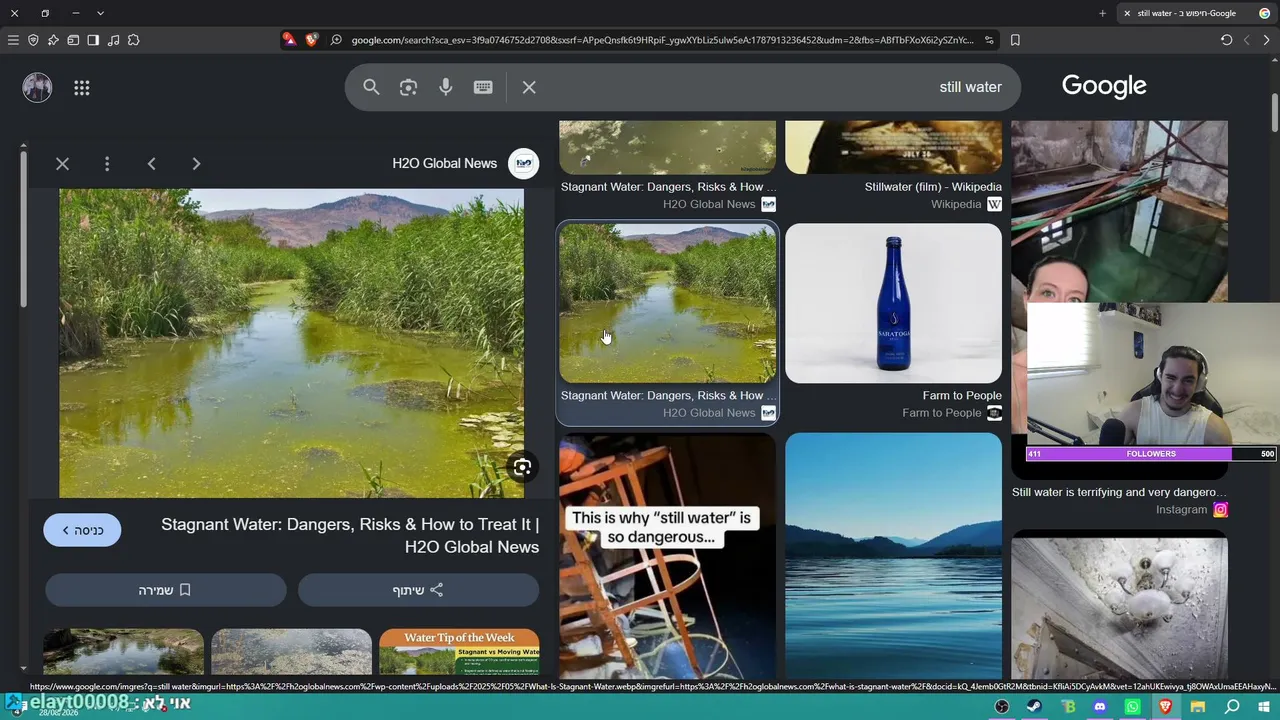Click the address bar URL field

[662, 40]
